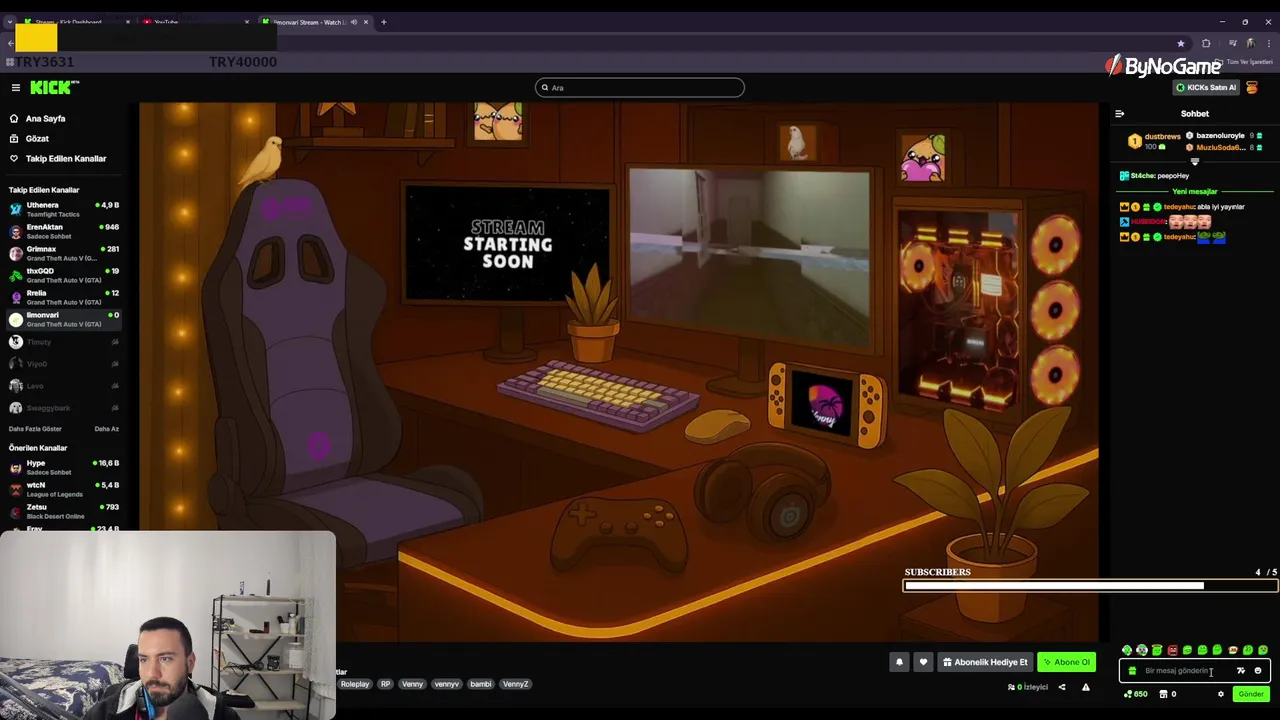Open wtcN recommended channel

pos(63,489)
